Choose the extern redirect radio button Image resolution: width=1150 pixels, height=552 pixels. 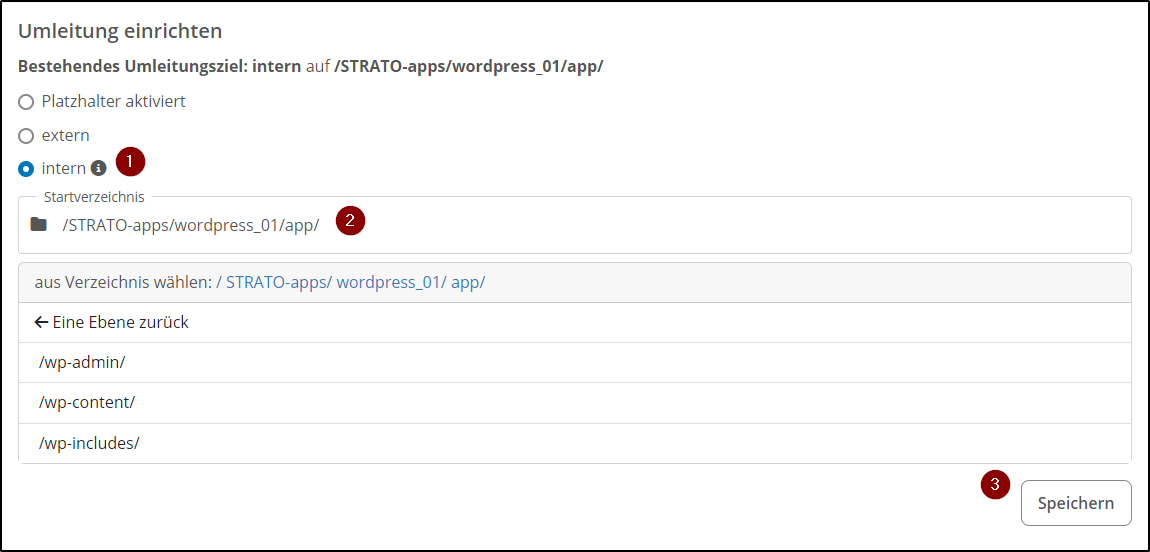(x=27, y=136)
